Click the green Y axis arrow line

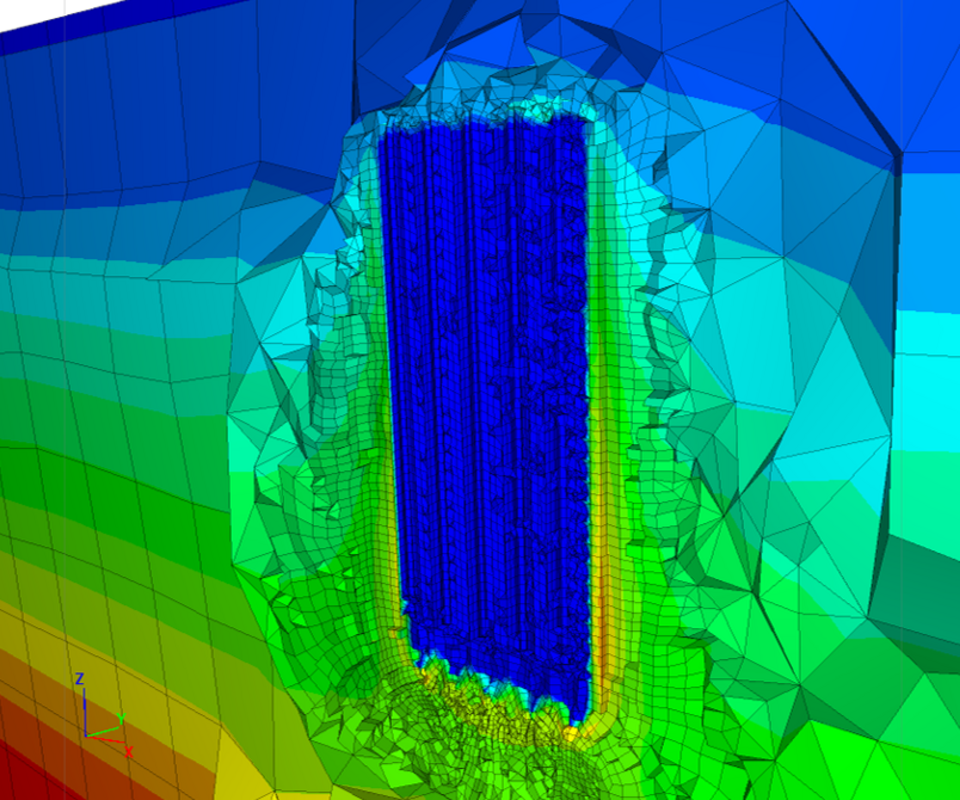(102, 730)
